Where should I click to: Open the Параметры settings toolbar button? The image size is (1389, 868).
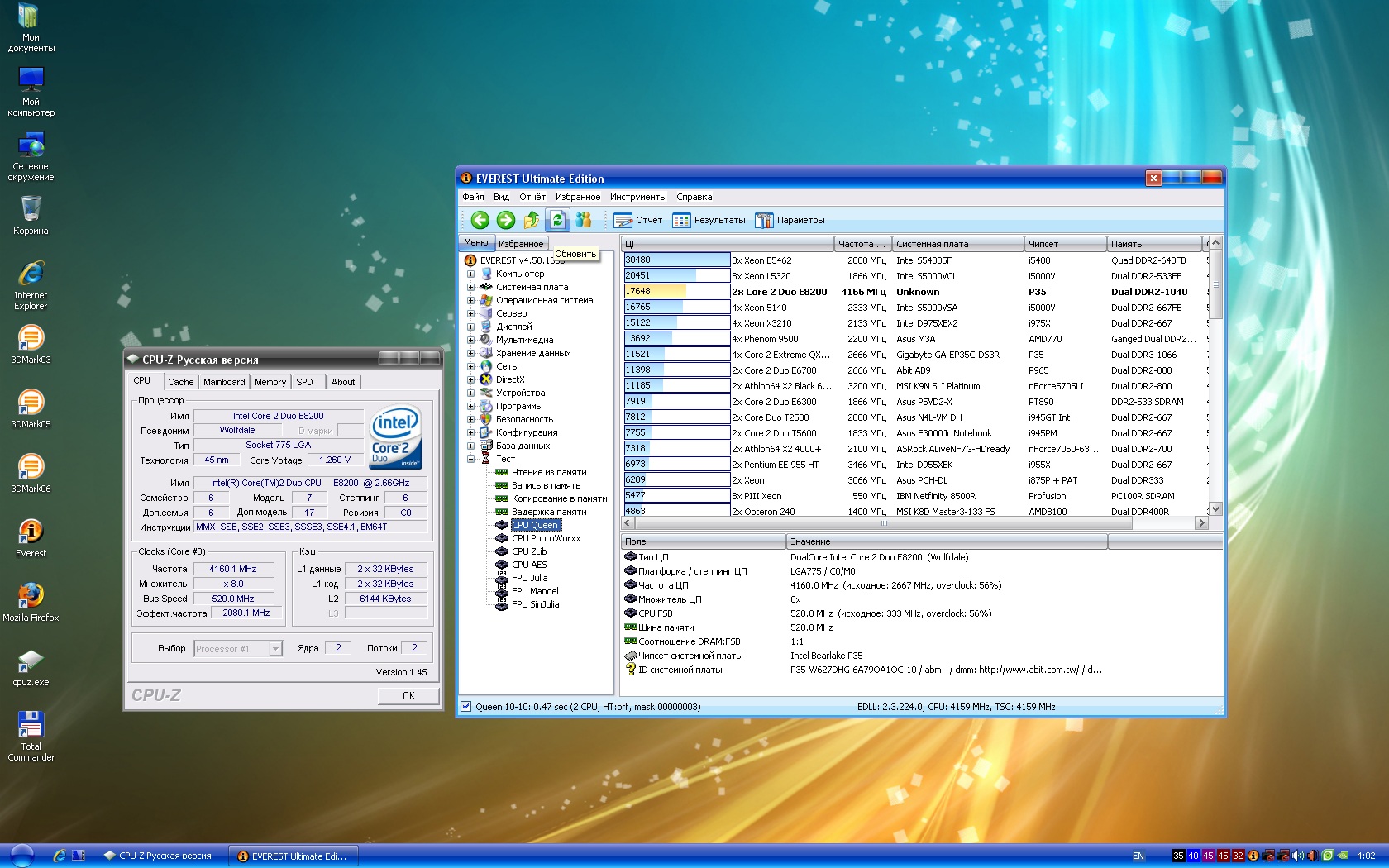click(790, 220)
